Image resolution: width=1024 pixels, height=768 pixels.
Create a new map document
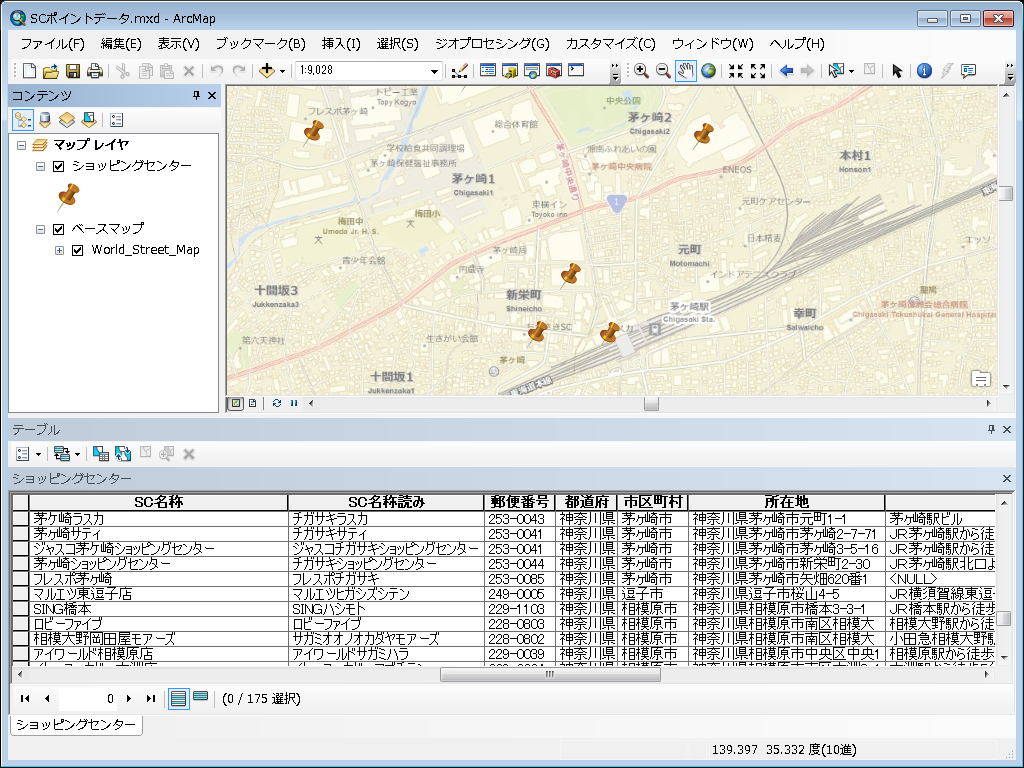coord(29,71)
